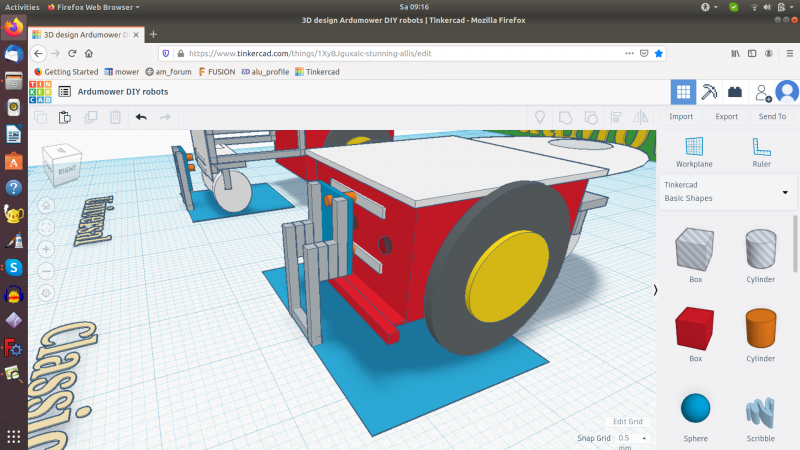Open the user profile avatar

pyautogui.click(x=787, y=92)
